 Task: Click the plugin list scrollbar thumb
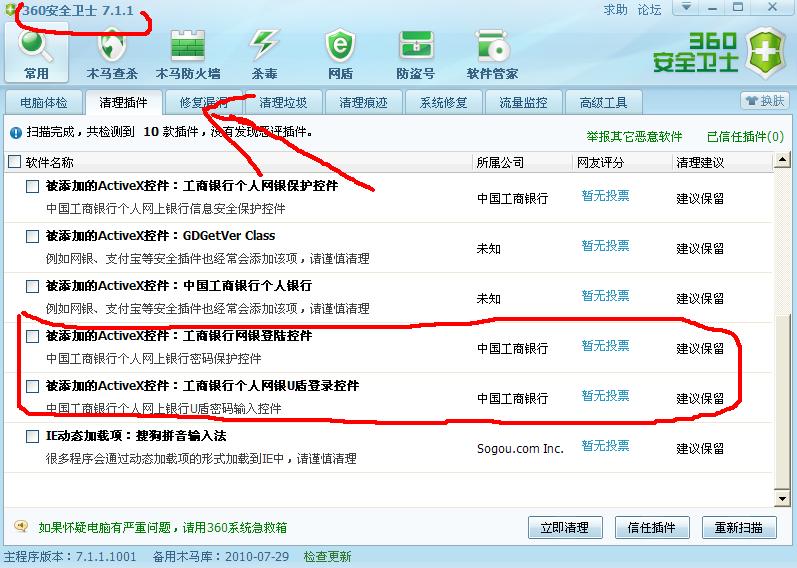(x=782, y=402)
